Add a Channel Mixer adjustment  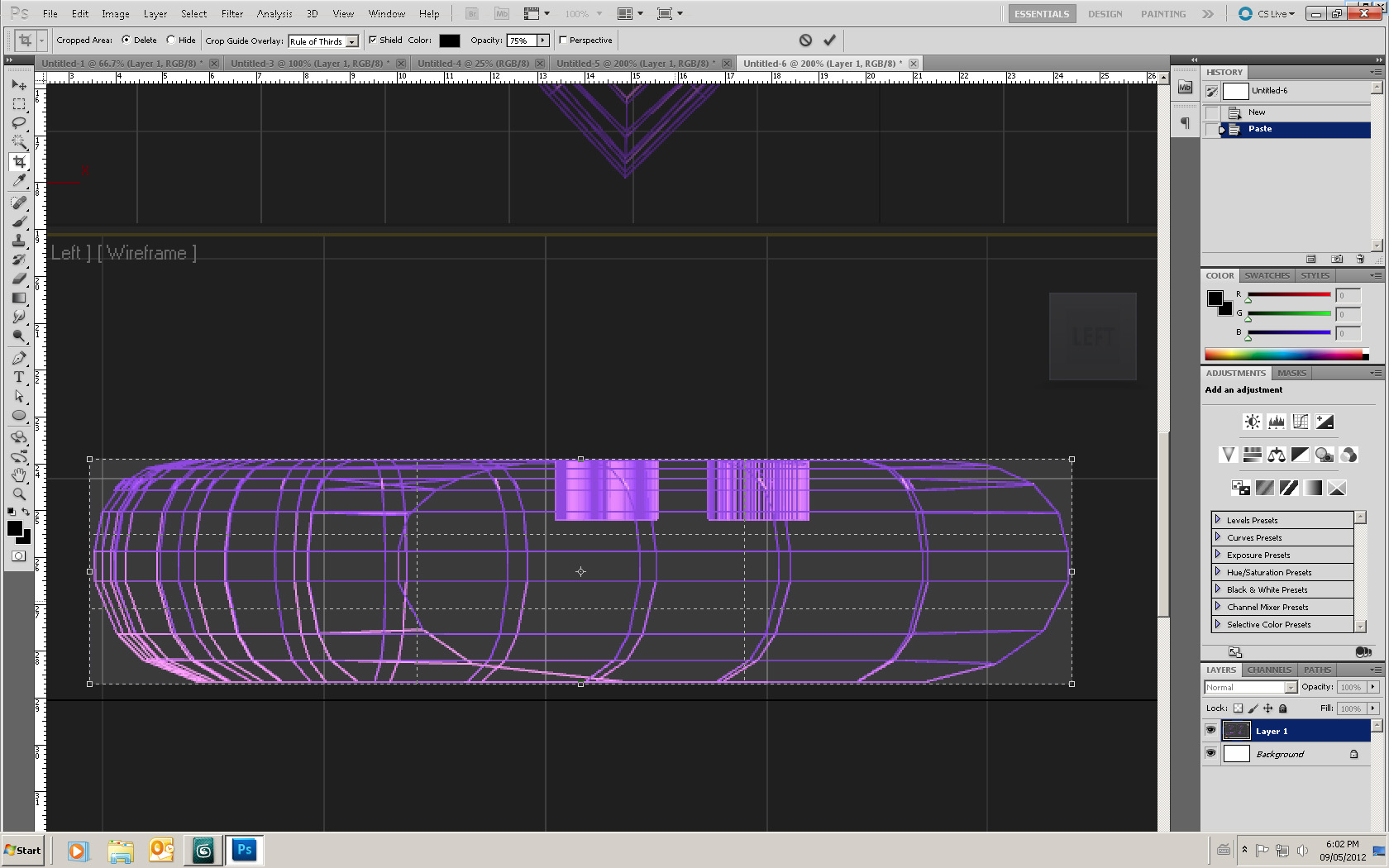1348,455
